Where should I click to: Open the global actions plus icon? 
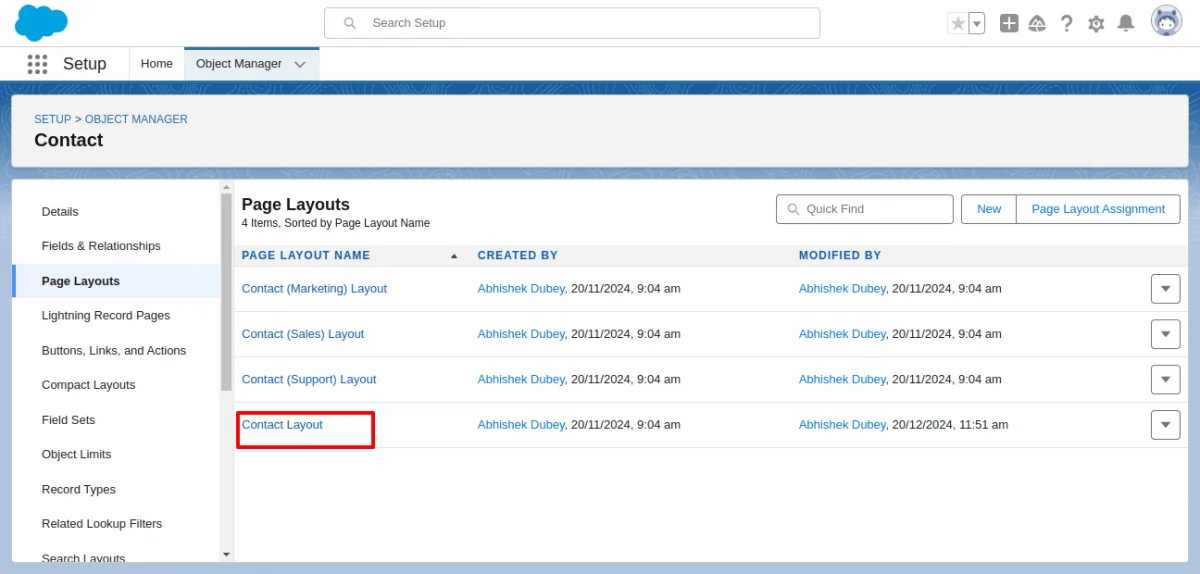(1009, 23)
